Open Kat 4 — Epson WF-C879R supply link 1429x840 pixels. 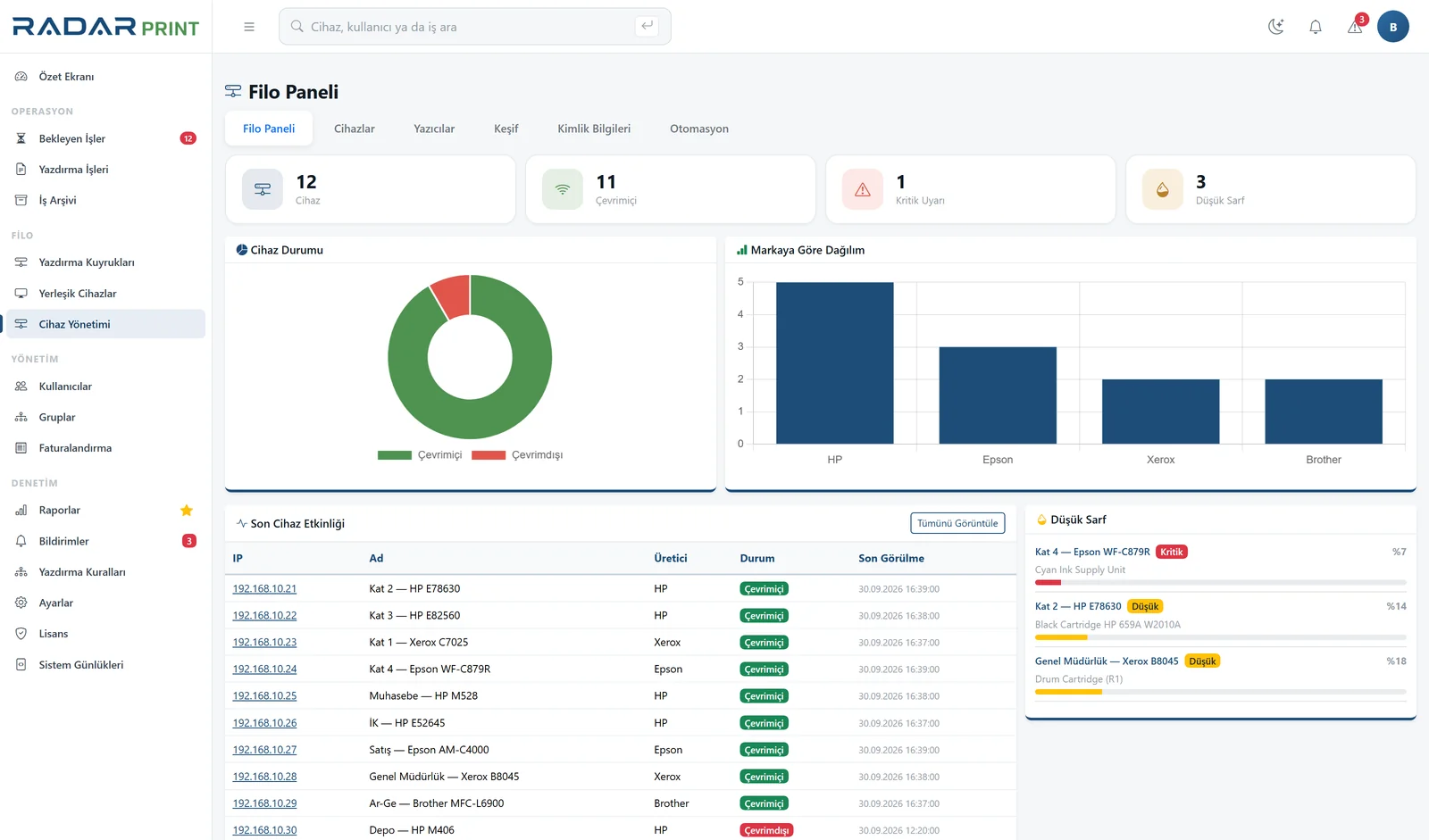1092,552
